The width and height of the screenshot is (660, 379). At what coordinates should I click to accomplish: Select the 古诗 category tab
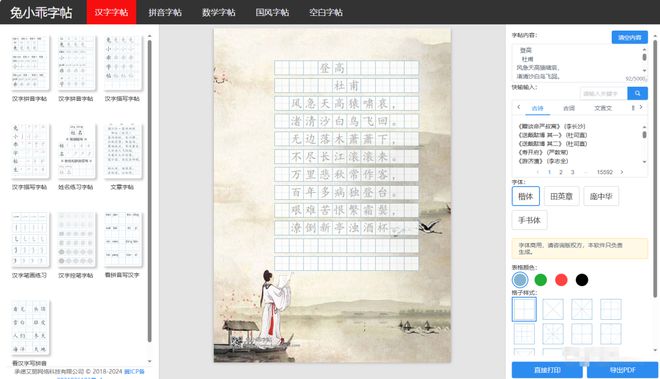[538, 108]
